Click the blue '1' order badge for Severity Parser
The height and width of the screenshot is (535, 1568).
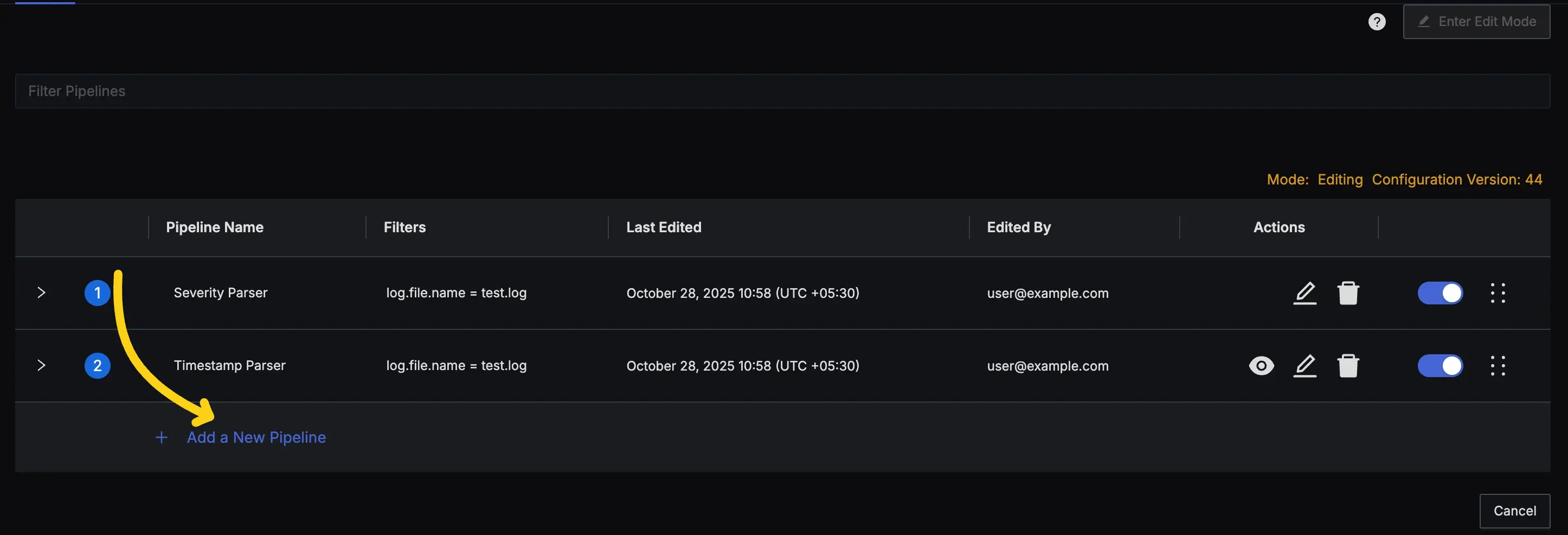97,292
